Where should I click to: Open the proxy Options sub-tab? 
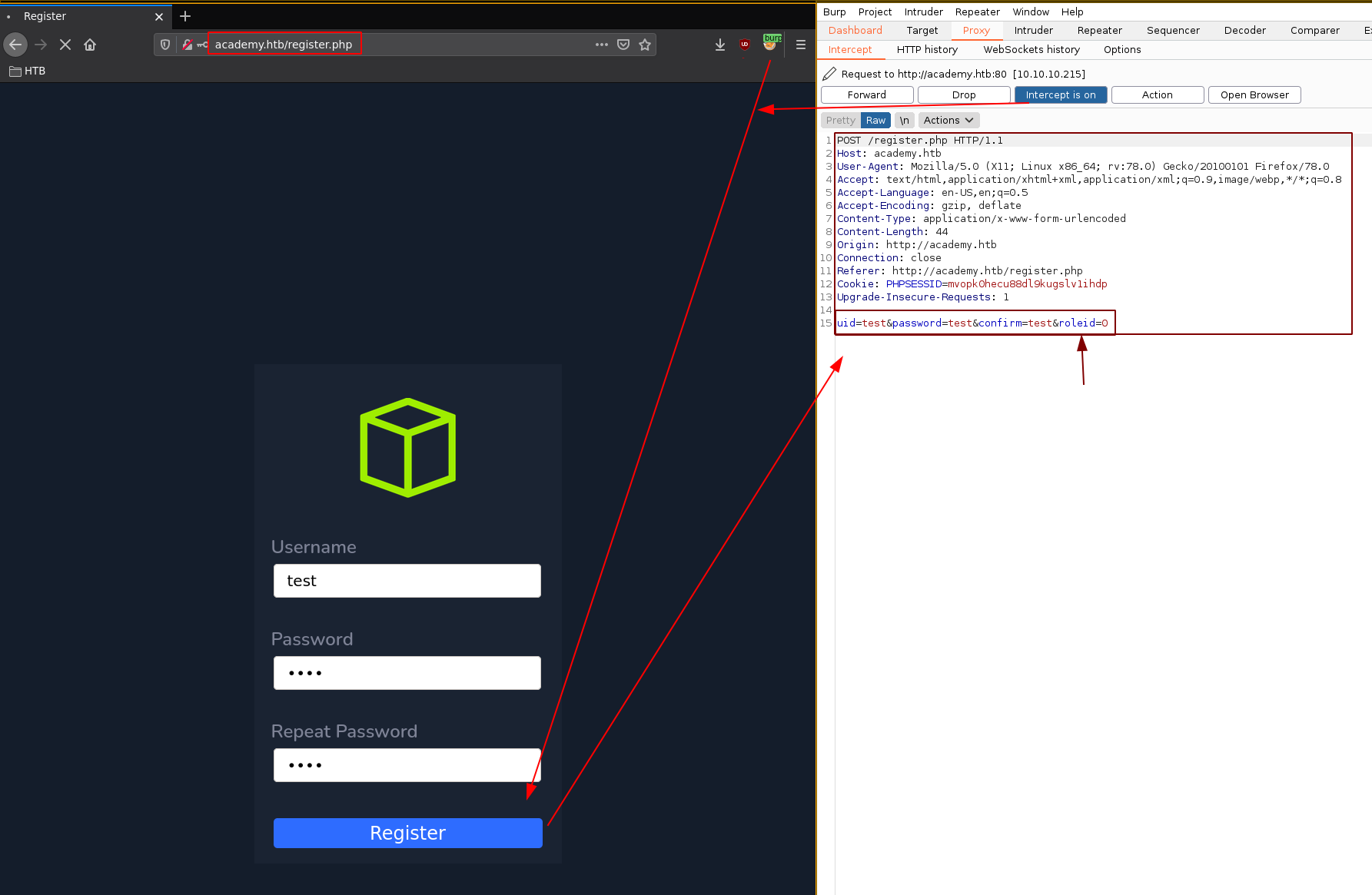pyautogui.click(x=1122, y=49)
